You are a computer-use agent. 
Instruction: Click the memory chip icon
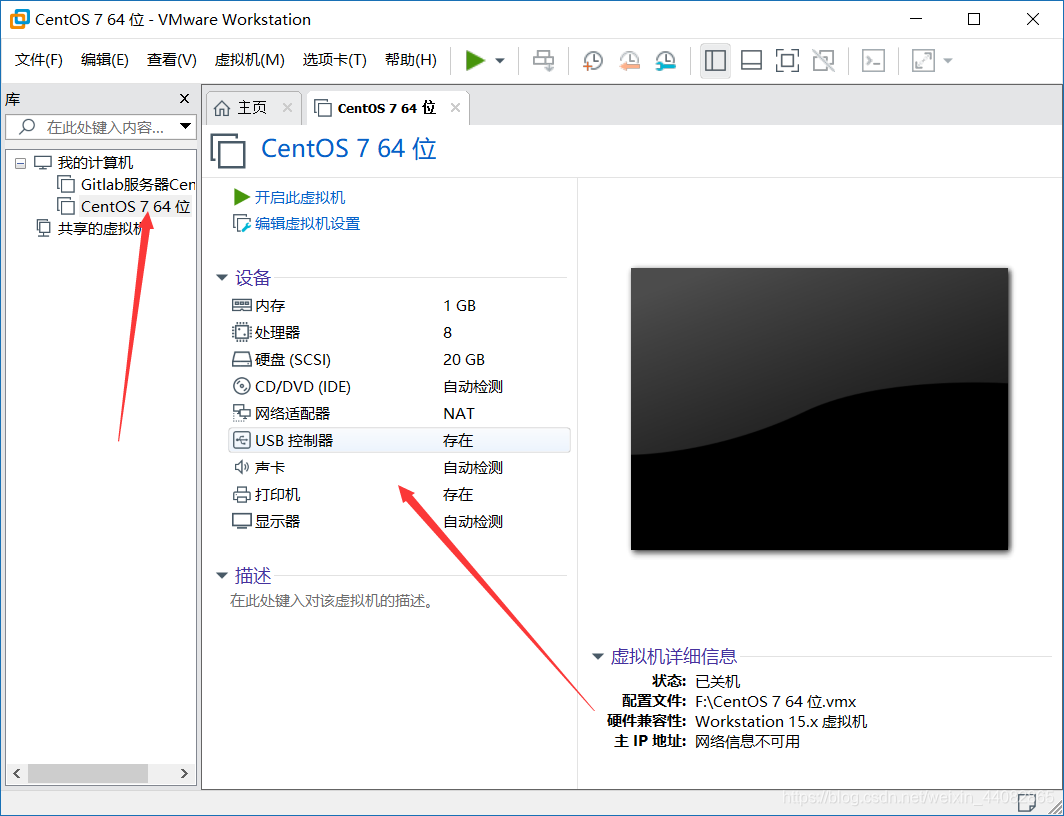tap(242, 305)
